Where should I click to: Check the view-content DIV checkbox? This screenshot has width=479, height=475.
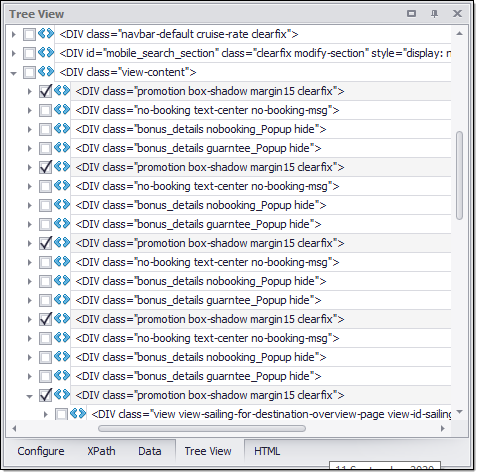29,72
